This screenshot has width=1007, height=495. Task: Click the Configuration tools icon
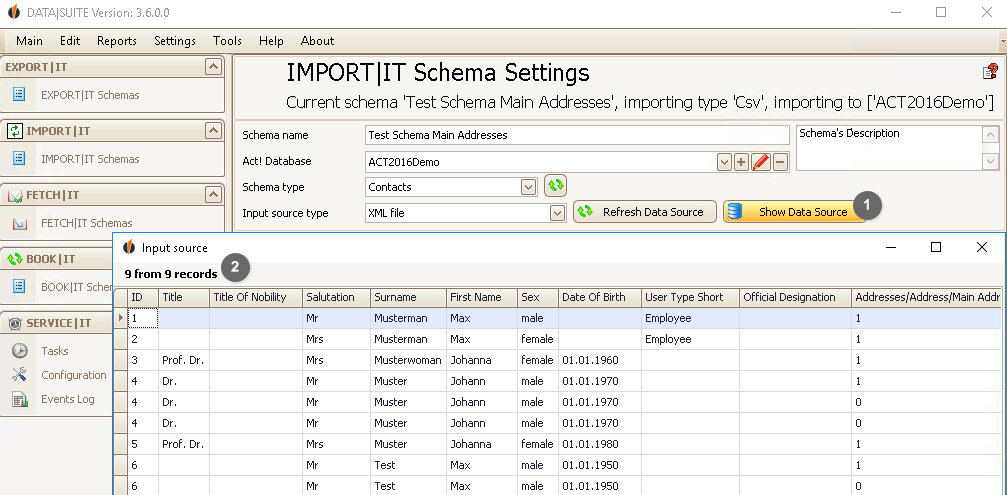[20, 375]
